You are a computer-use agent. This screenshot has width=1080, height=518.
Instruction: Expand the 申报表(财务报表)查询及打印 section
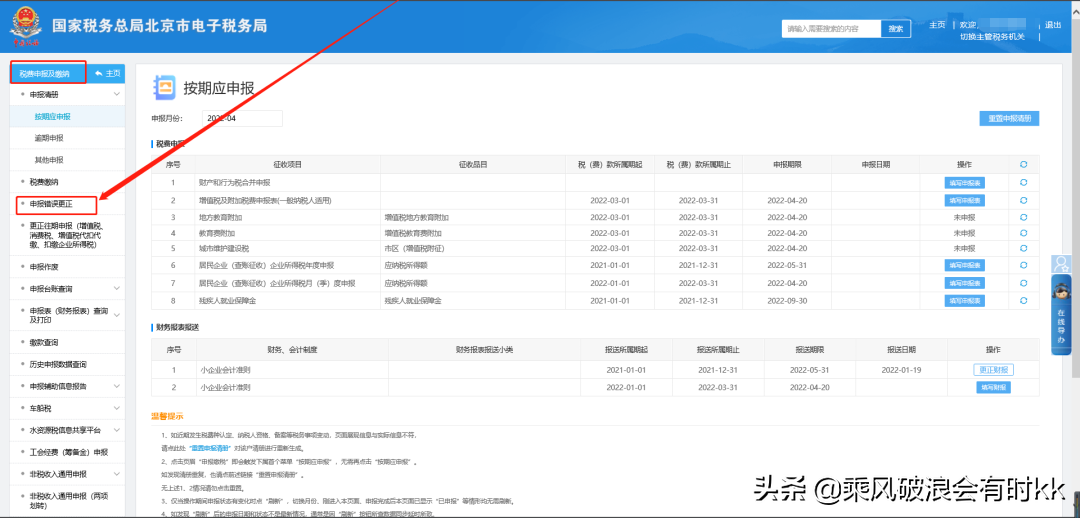[x=116, y=315]
